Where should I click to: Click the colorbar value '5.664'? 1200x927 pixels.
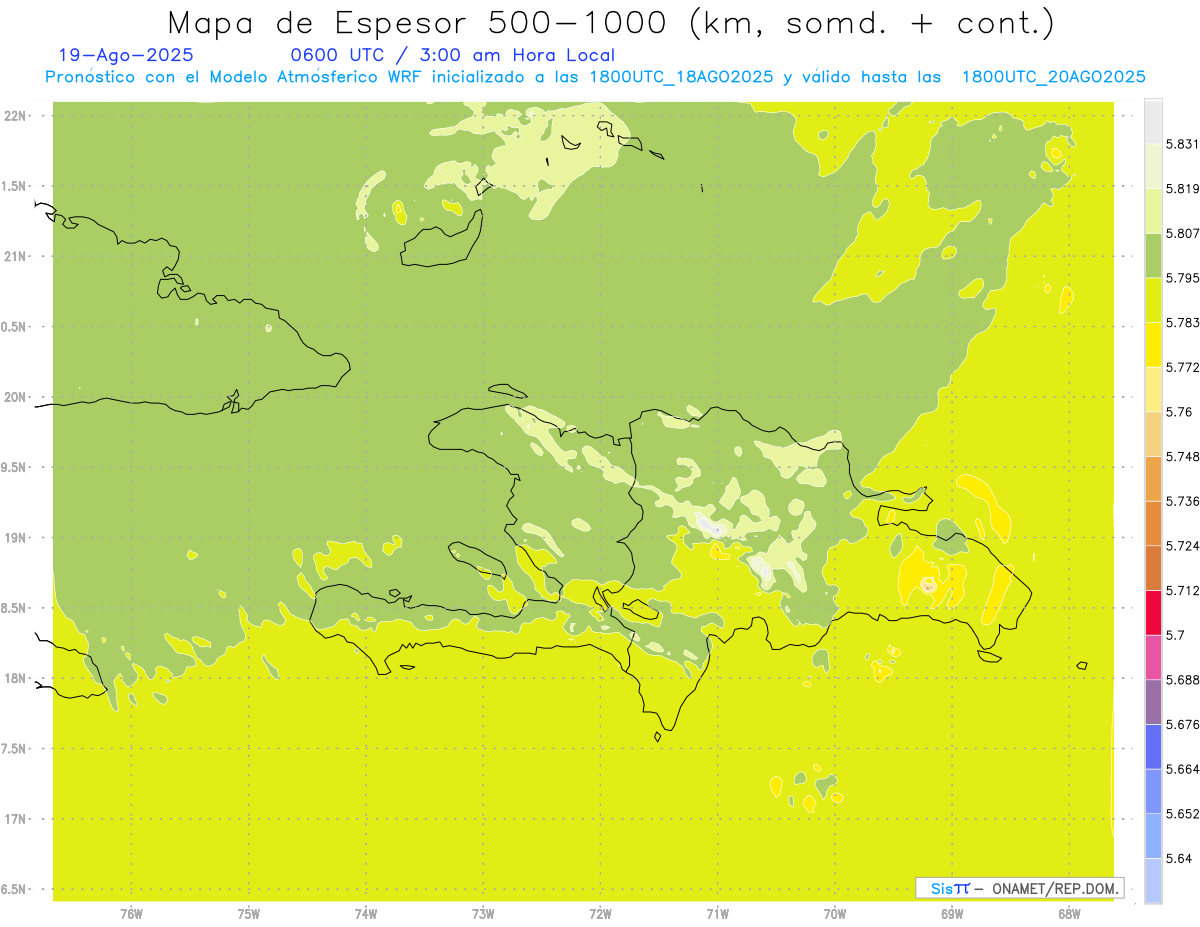1182,769
